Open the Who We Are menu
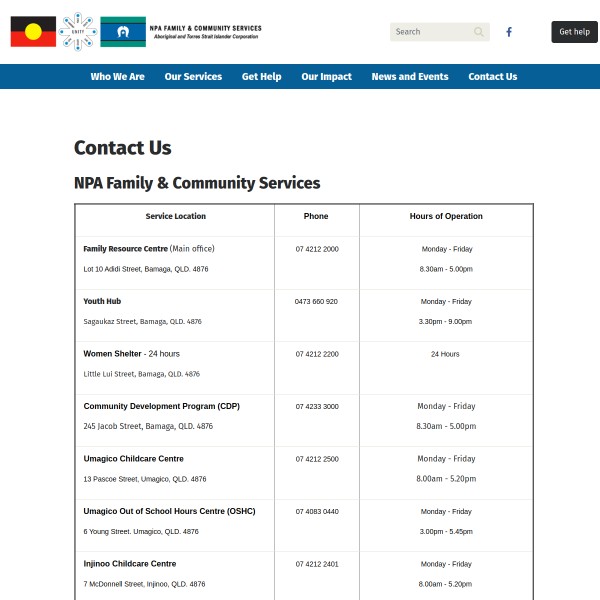 pyautogui.click(x=117, y=77)
